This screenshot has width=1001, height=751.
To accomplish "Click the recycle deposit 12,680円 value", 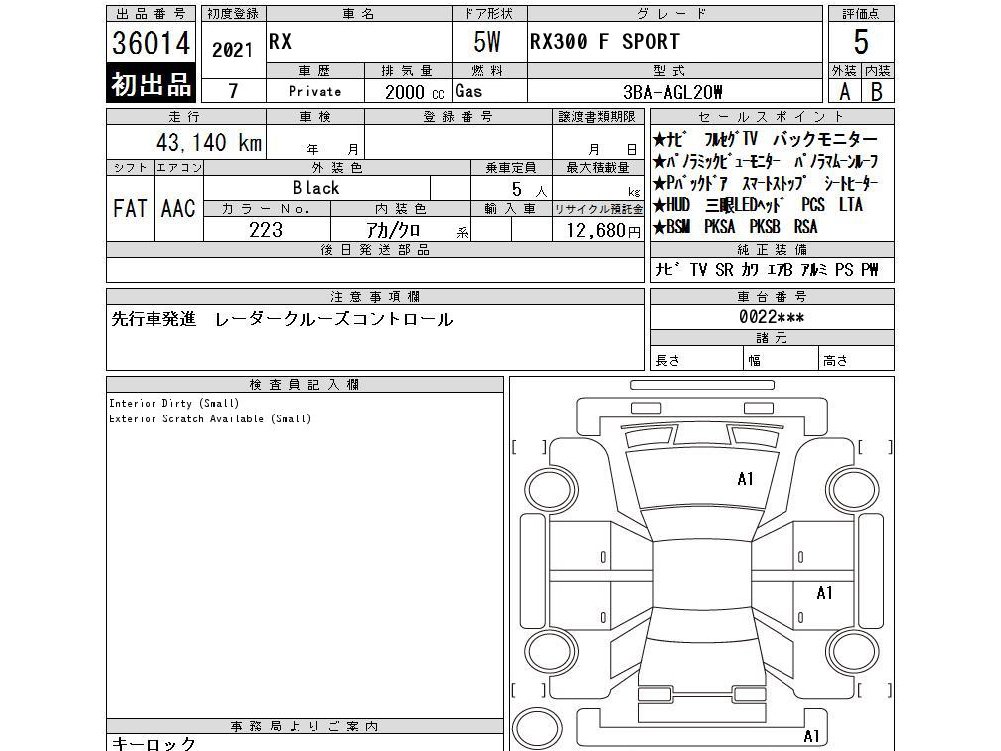I will click(603, 230).
